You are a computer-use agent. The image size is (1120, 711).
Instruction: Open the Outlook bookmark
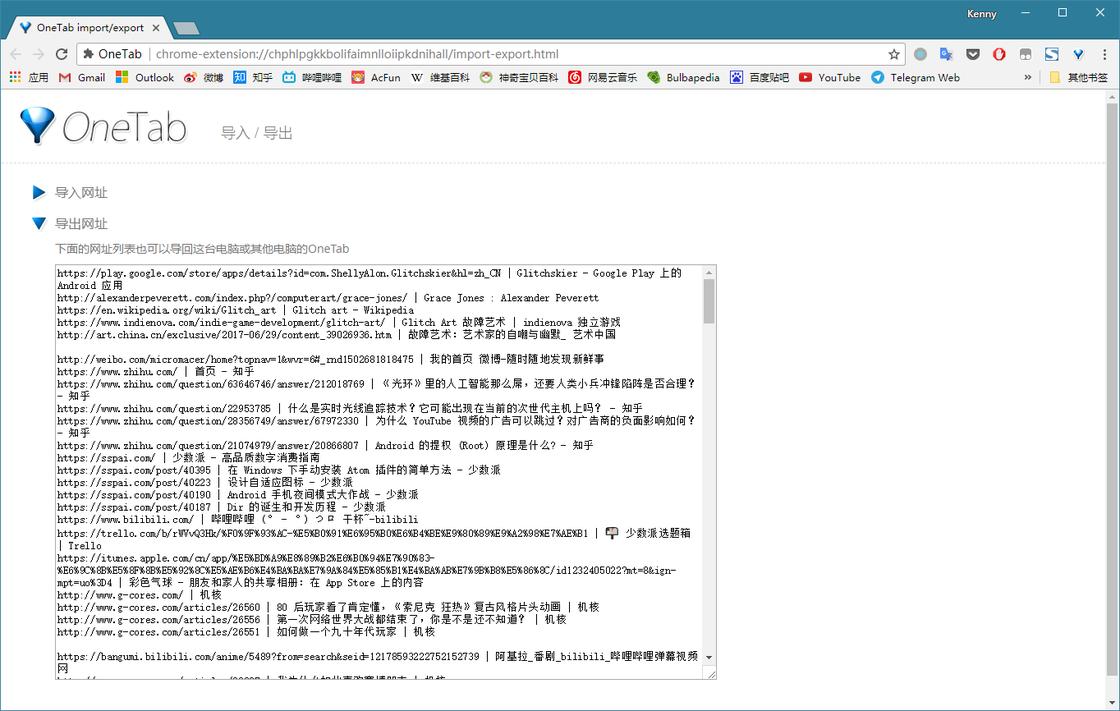[x=144, y=77]
